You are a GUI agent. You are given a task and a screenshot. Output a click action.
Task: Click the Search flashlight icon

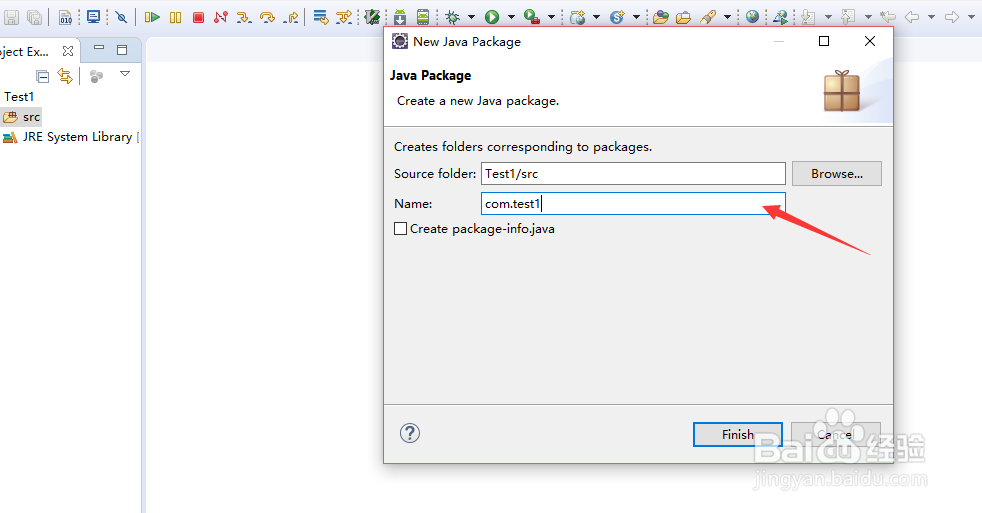[708, 17]
